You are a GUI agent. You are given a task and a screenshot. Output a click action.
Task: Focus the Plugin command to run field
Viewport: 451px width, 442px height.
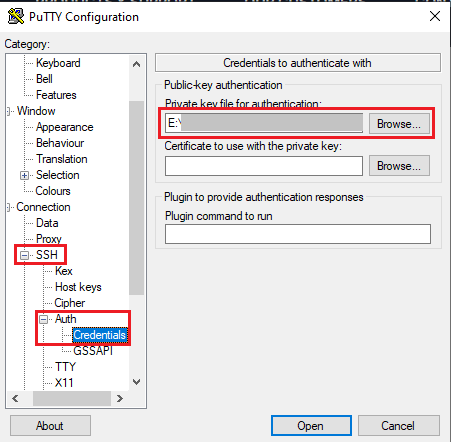coord(298,234)
